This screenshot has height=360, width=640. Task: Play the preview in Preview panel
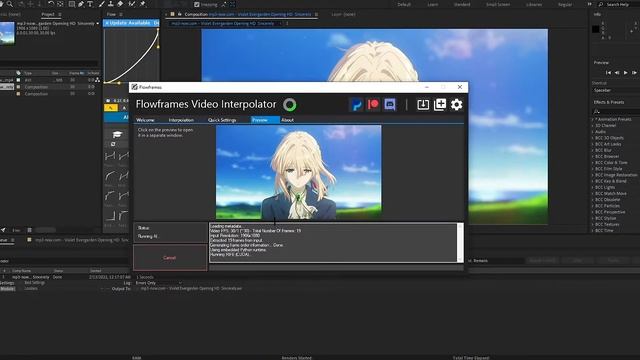click(626, 73)
